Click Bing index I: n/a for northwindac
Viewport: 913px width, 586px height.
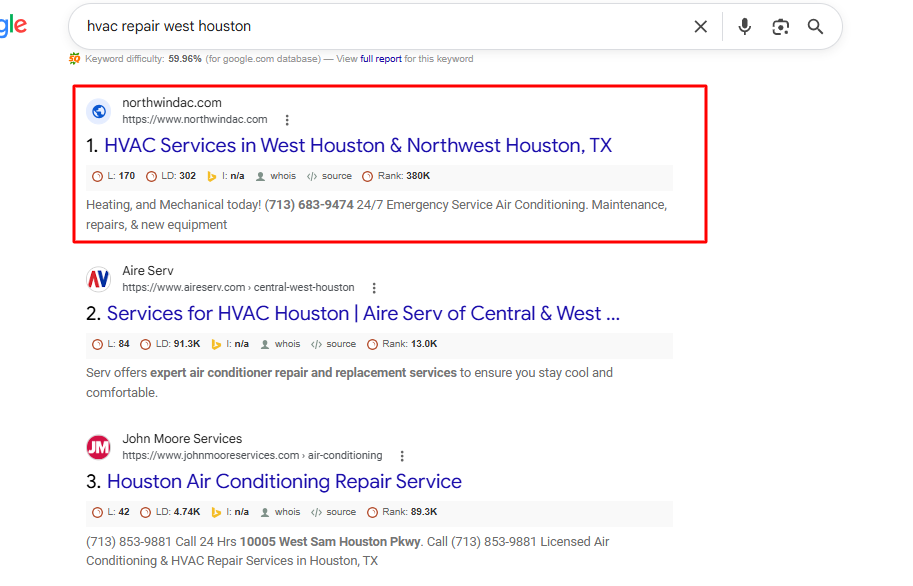click(x=226, y=176)
